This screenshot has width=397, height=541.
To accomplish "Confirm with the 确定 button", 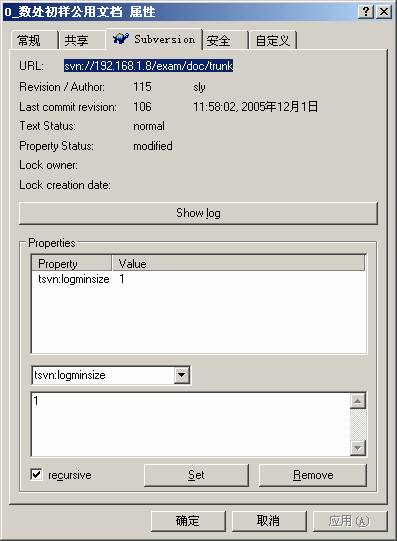I will (188, 521).
